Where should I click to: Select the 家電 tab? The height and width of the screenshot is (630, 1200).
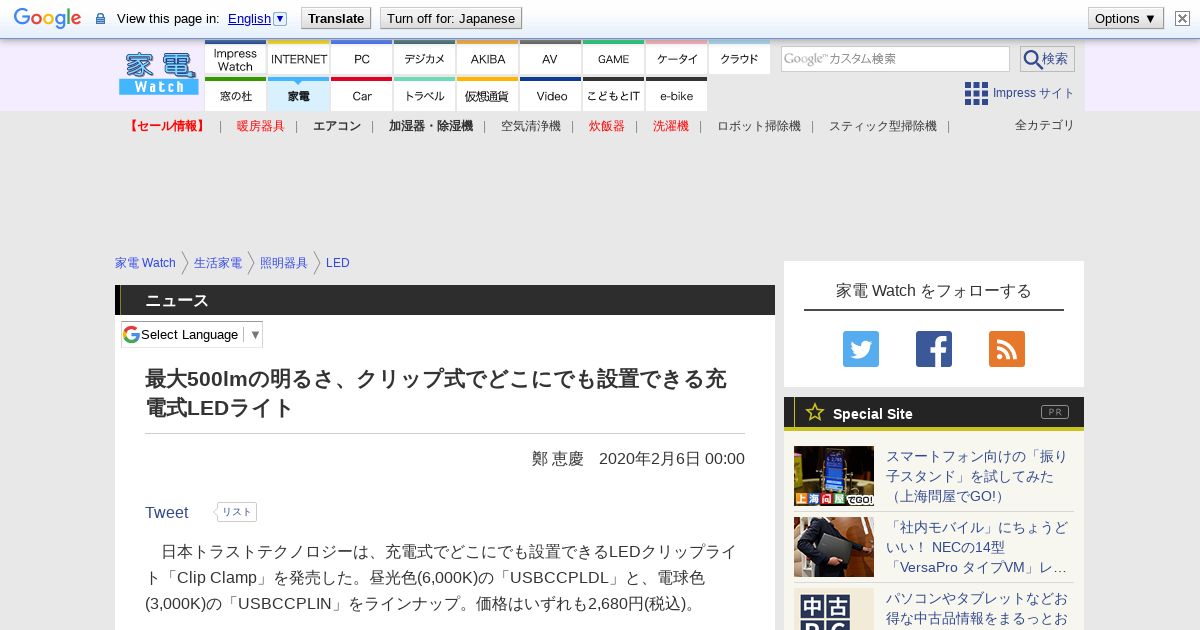tap(299, 95)
